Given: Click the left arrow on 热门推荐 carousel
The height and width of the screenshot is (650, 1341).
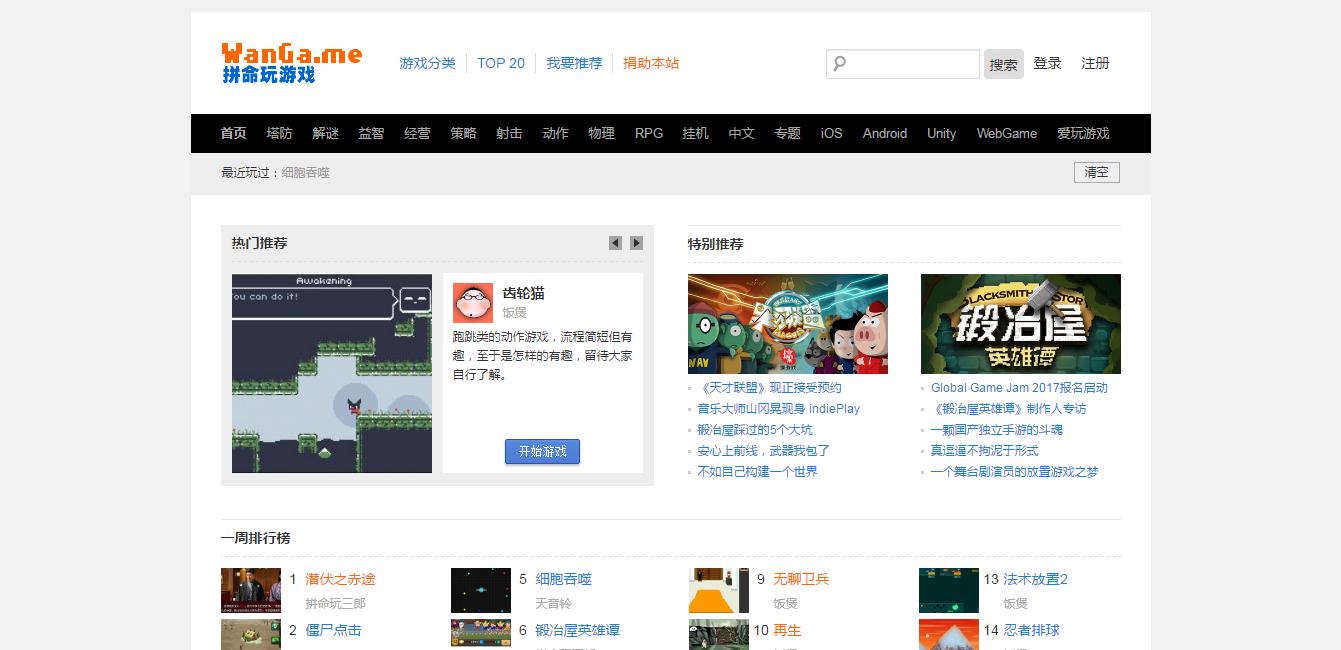Looking at the screenshot, I should [615, 242].
